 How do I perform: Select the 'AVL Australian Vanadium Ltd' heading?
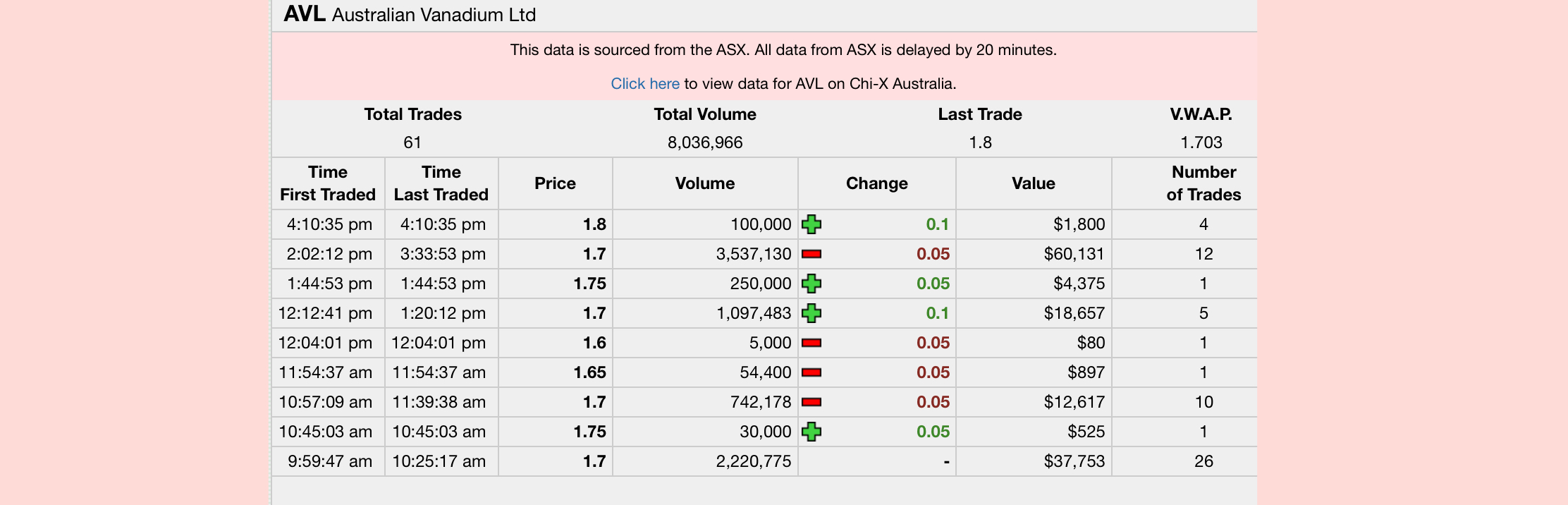(410, 15)
